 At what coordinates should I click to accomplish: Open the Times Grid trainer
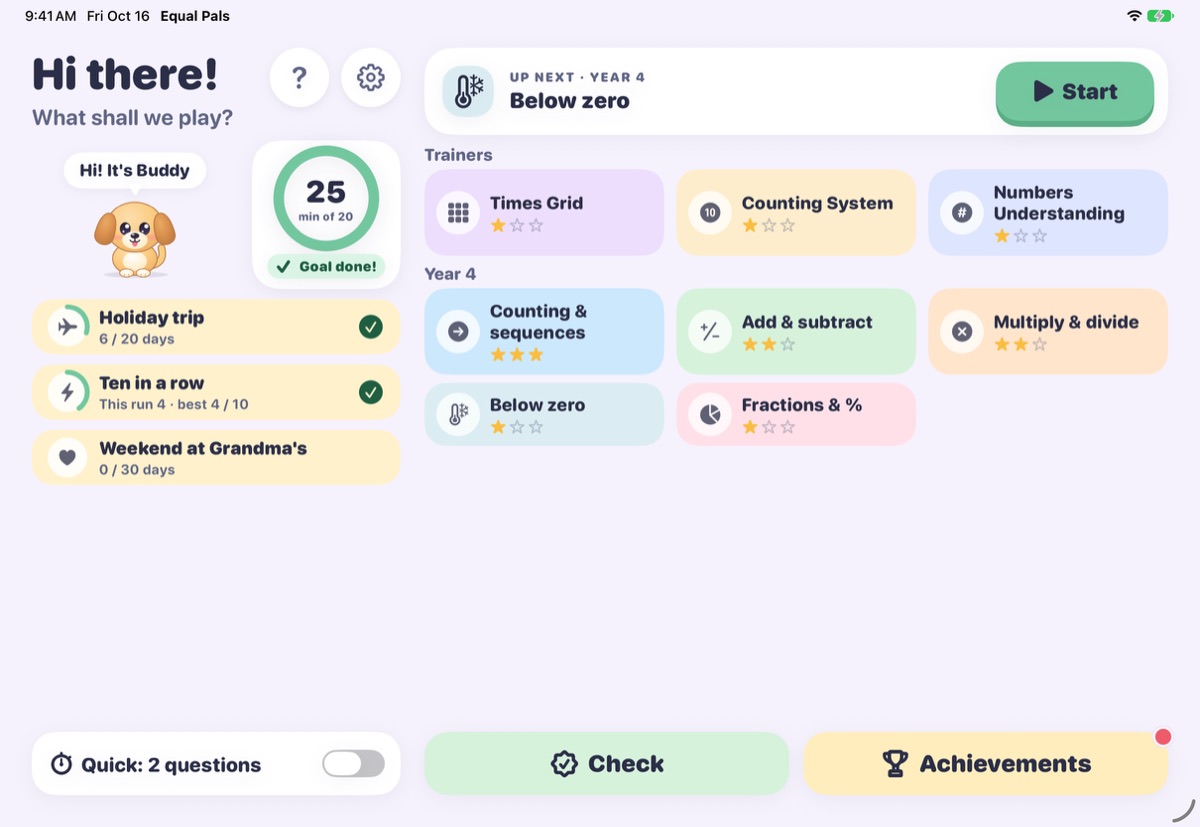(x=544, y=213)
